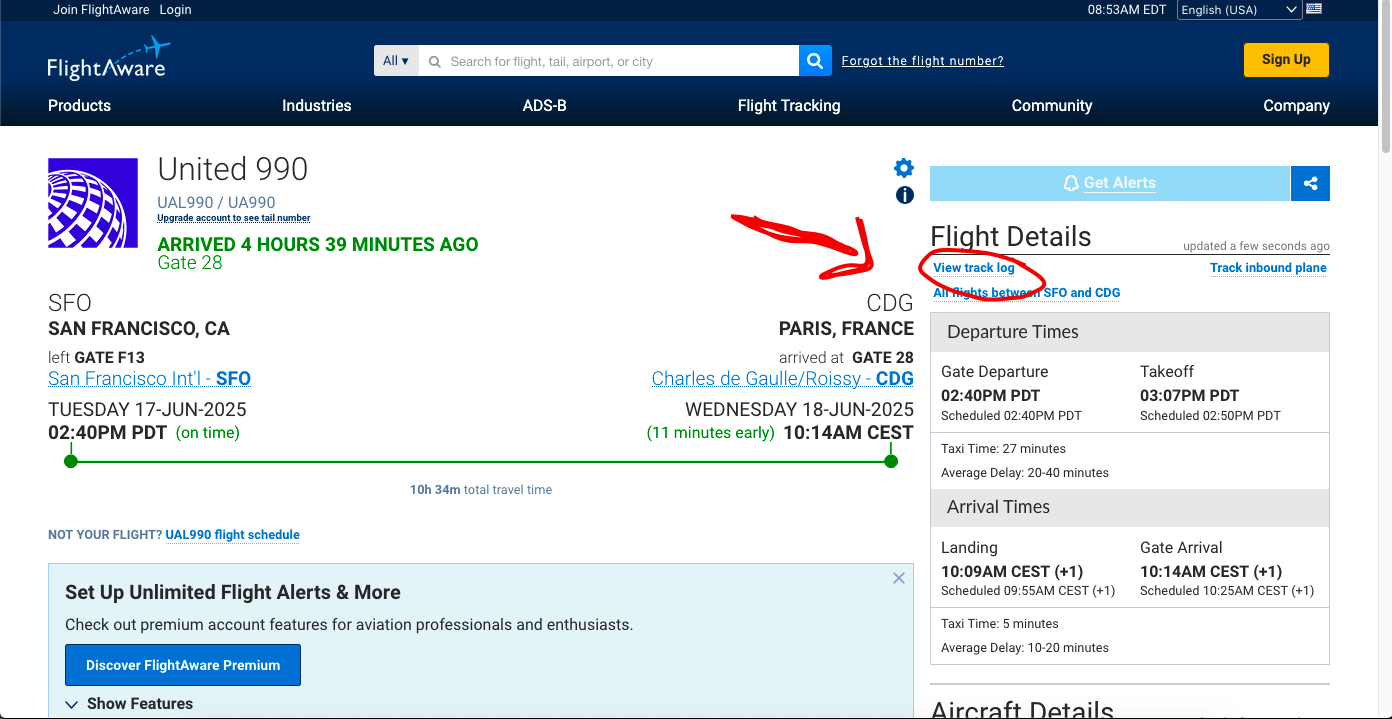The height and width of the screenshot is (719, 1392).
Task: Click Taxi Time: 27 minutes text
Action: (1003, 449)
